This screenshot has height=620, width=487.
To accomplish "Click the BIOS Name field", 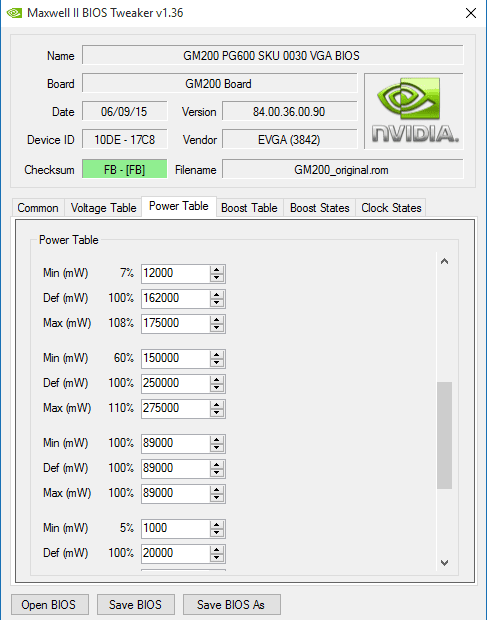I will coord(272,55).
